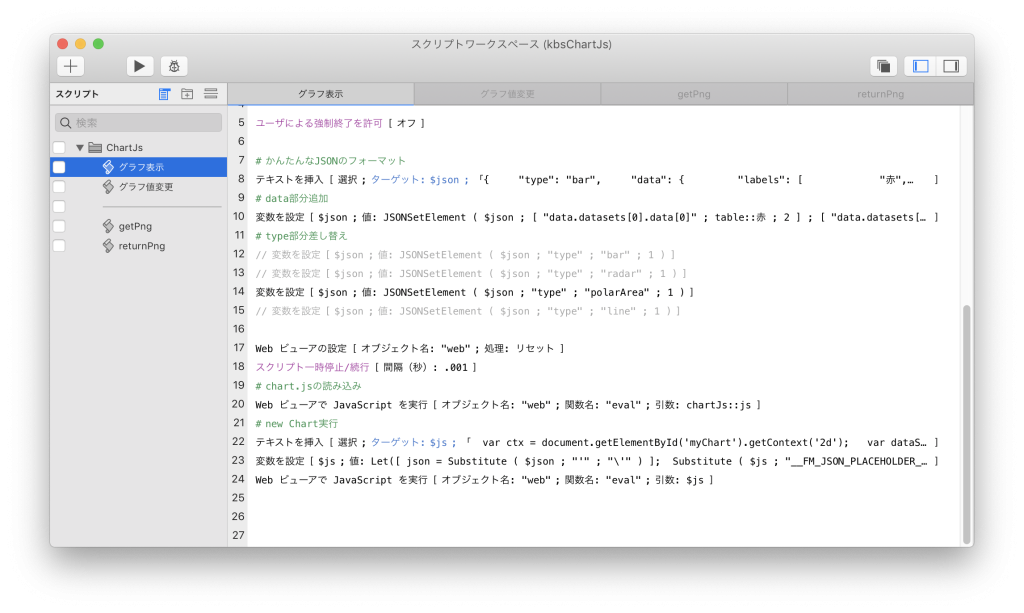The height and width of the screenshot is (613, 1024).
Task: Select line 20 step with chartJs::js argument
Action: point(507,405)
